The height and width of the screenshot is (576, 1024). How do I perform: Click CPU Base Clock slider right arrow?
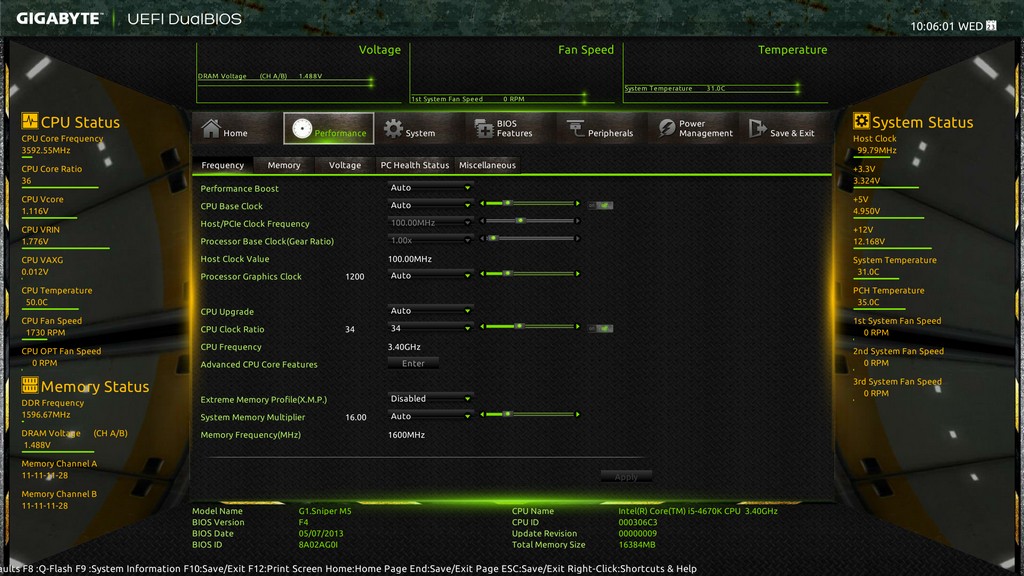577,204
